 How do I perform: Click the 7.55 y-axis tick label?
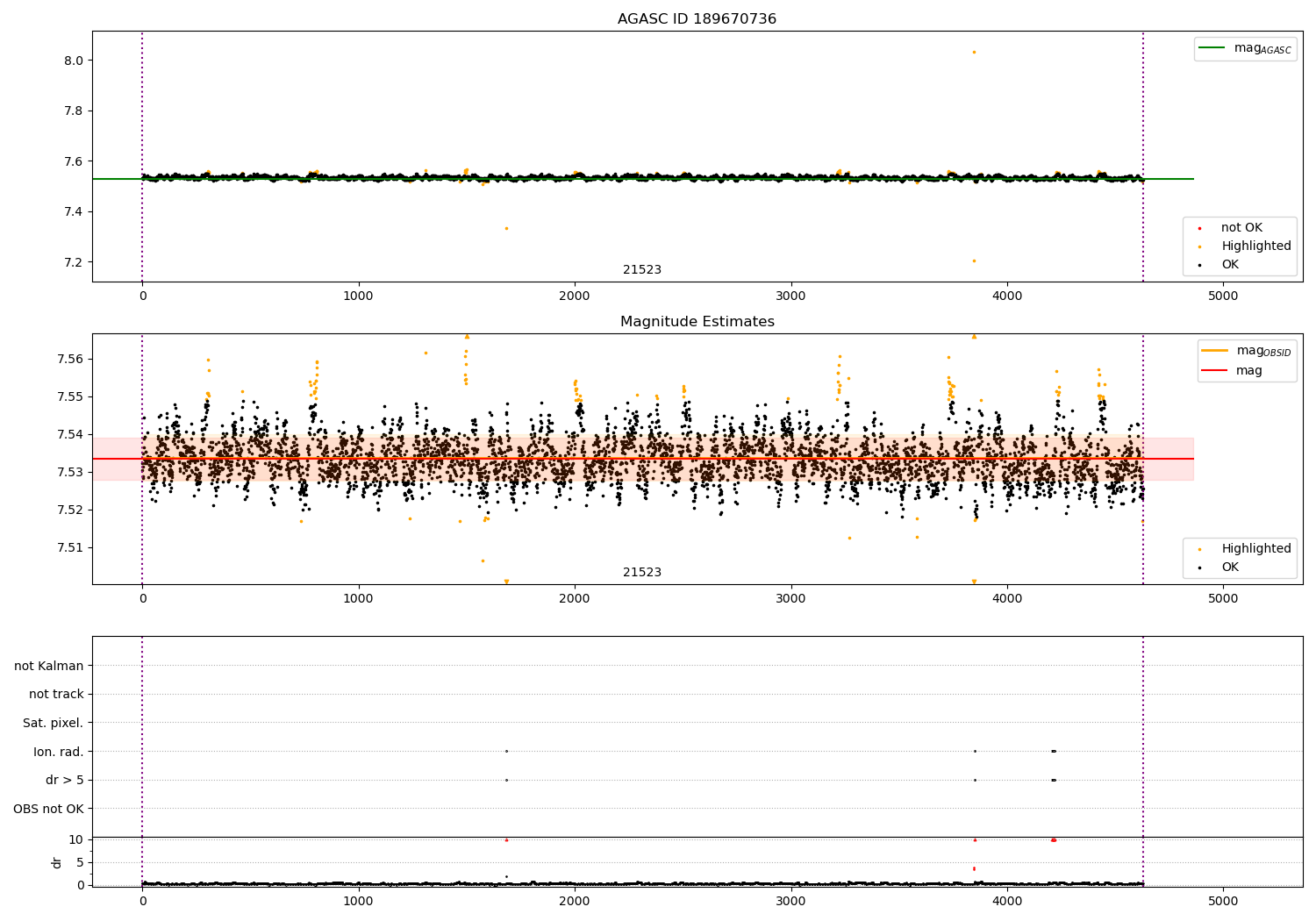point(71,396)
